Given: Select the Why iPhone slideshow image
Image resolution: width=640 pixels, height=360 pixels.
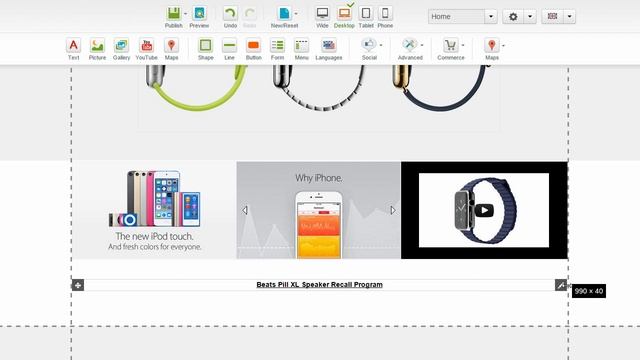Looking at the screenshot, I should point(318,210).
